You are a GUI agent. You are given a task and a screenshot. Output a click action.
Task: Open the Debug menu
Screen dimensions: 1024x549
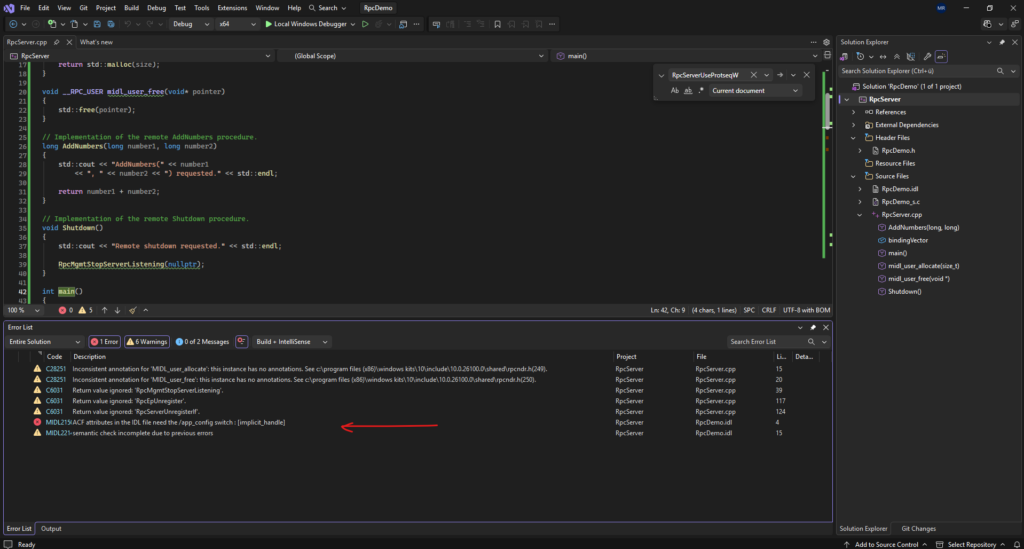tap(156, 8)
